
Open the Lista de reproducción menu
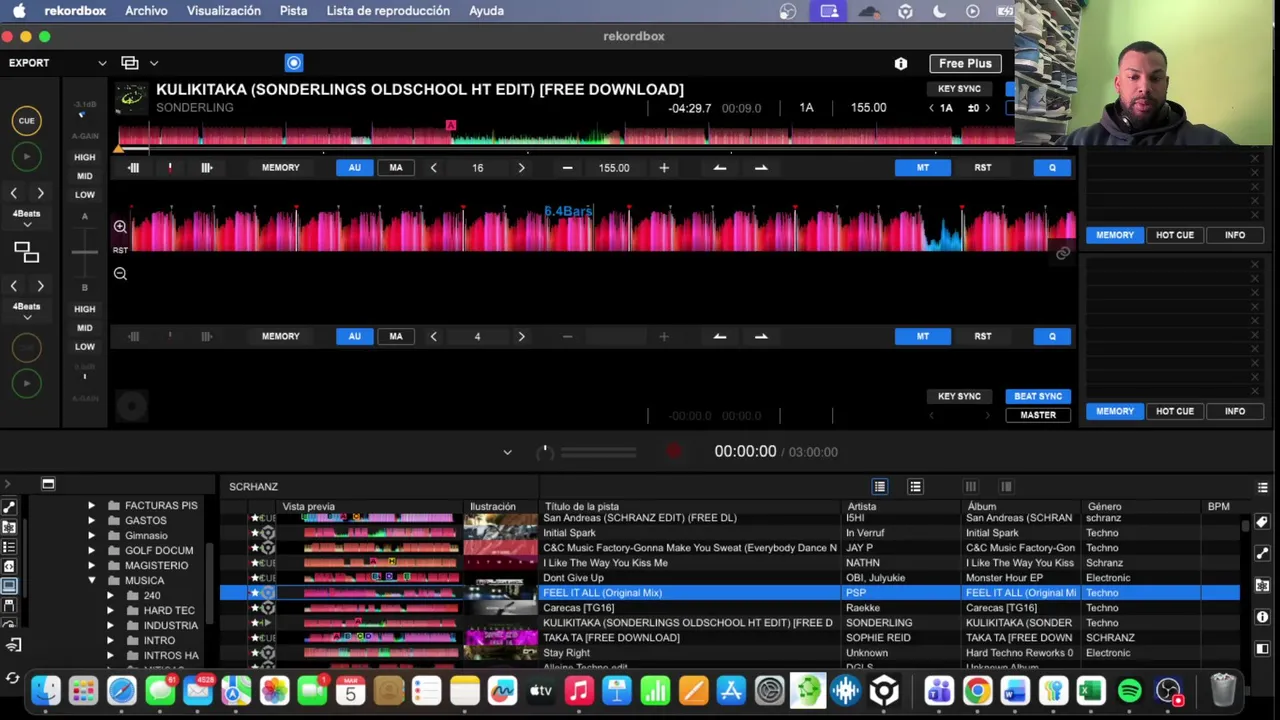click(388, 11)
